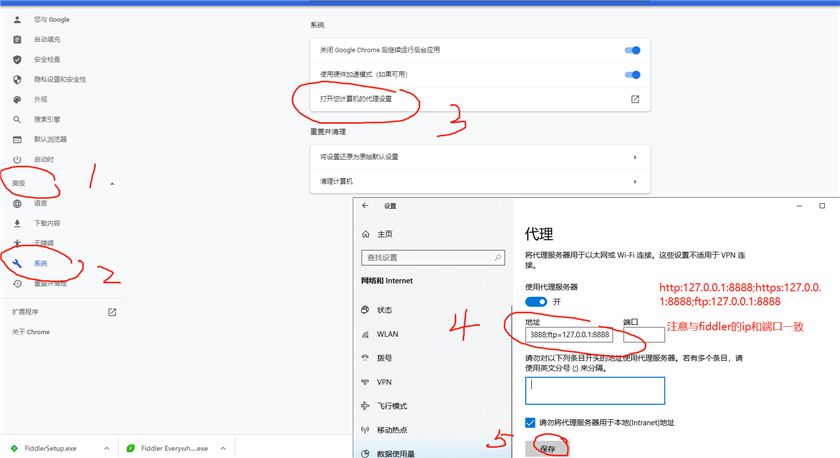Open 启动时 power icon in Chrome sidebar
The width and height of the screenshot is (840, 458).
point(17,159)
